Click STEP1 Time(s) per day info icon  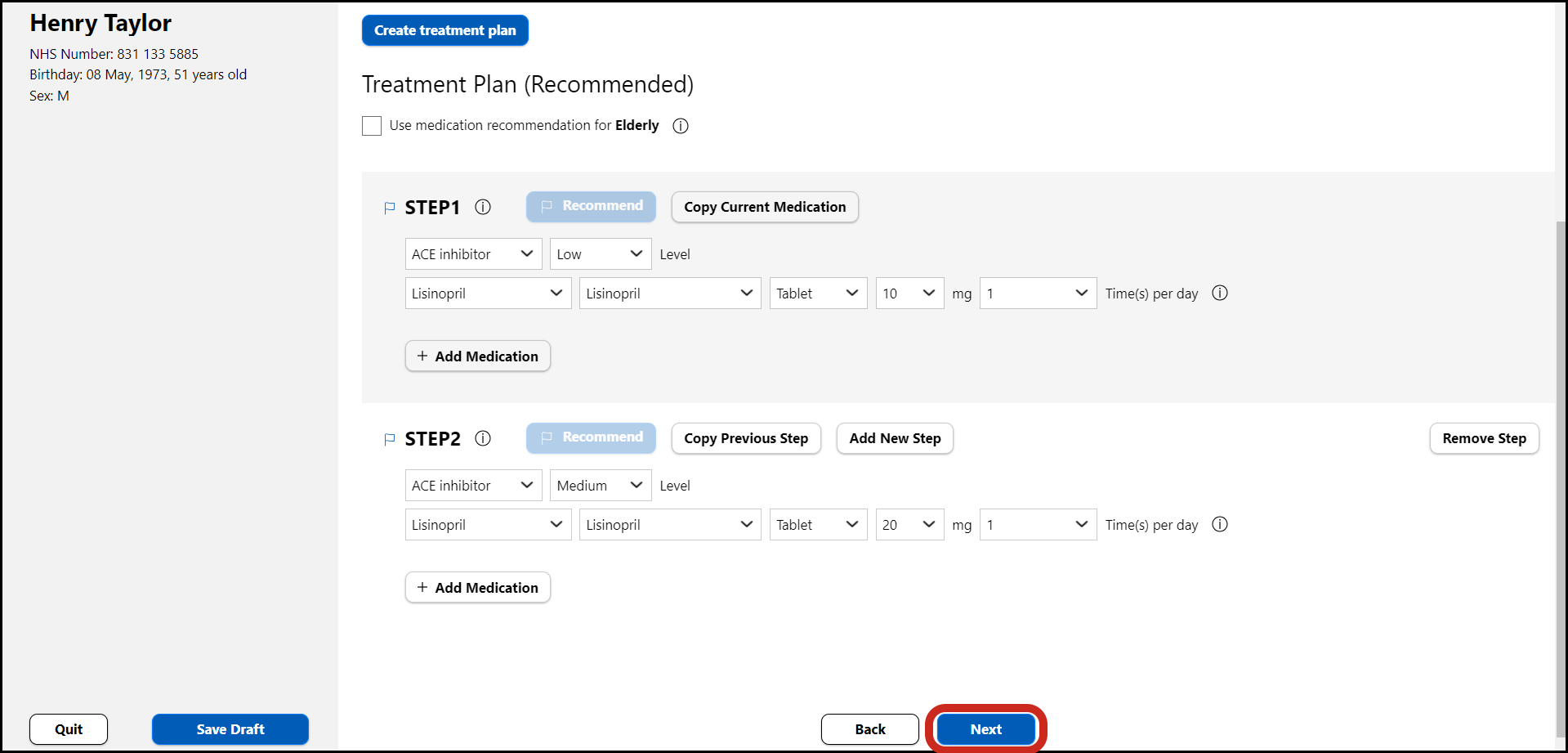point(1219,293)
